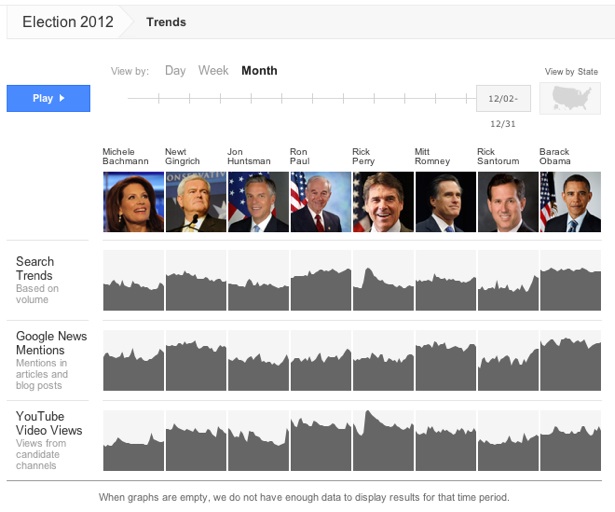
Task: Click the Search Trends row label
Action: coord(35,269)
